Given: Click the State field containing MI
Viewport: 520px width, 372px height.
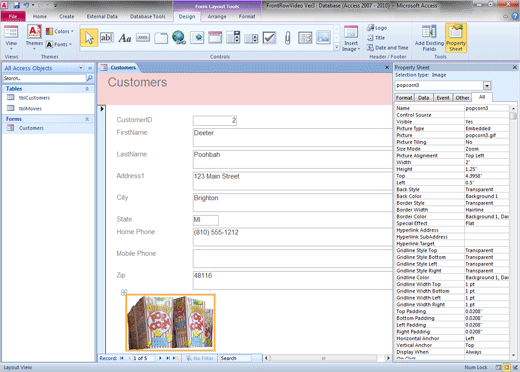Looking at the screenshot, I should (206, 220).
